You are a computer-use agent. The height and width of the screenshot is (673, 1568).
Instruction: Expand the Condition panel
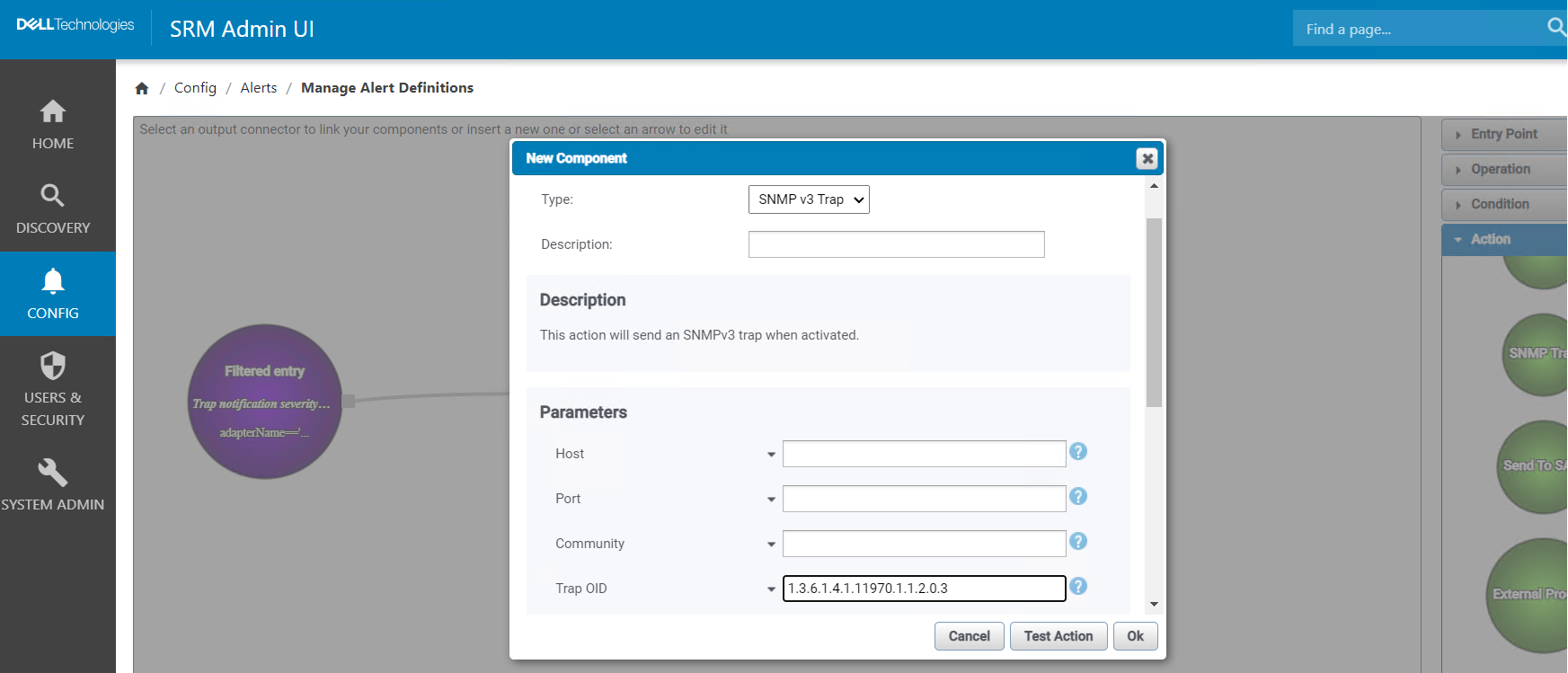(x=1505, y=204)
